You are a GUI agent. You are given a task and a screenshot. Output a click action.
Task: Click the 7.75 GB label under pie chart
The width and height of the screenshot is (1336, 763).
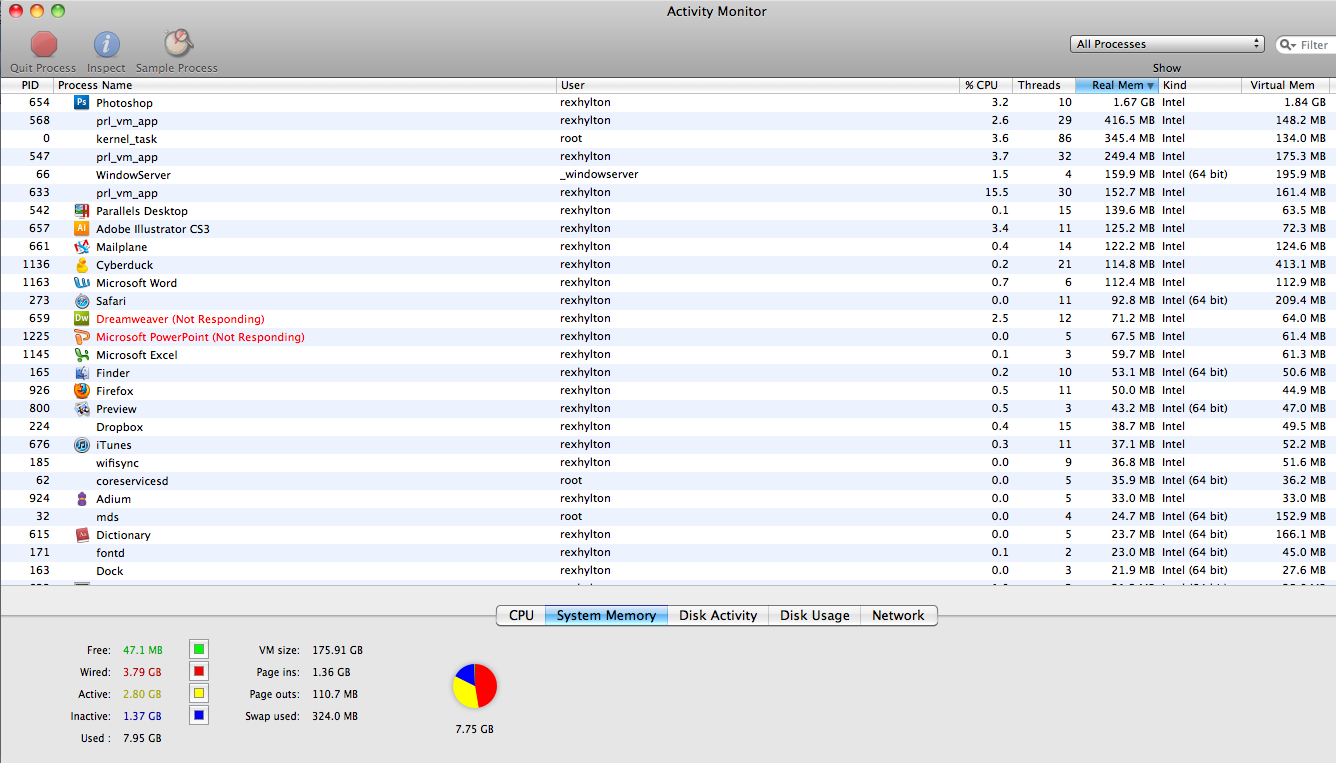474,729
